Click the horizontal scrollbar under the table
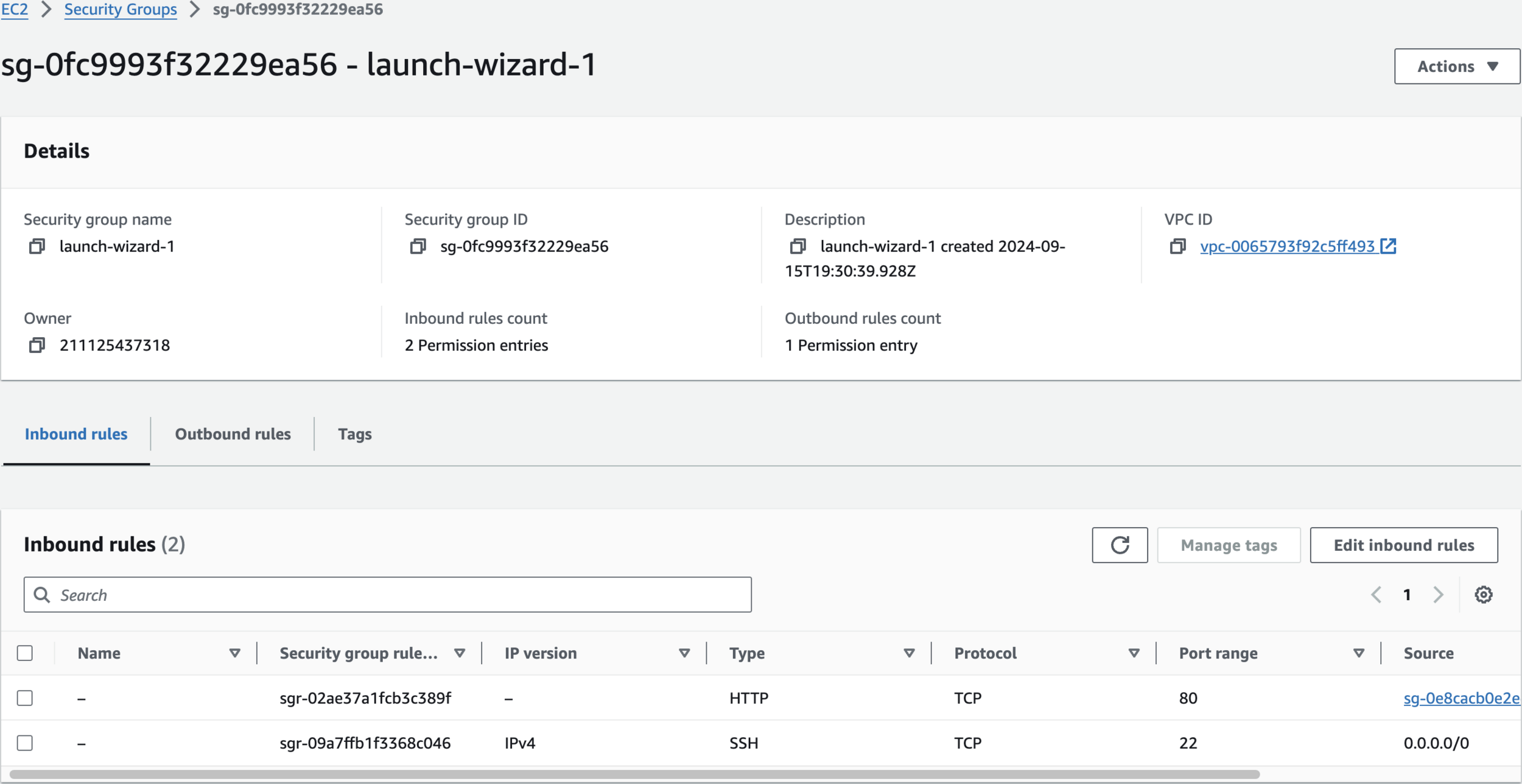Viewport: 1522px width, 784px height. 633,774
